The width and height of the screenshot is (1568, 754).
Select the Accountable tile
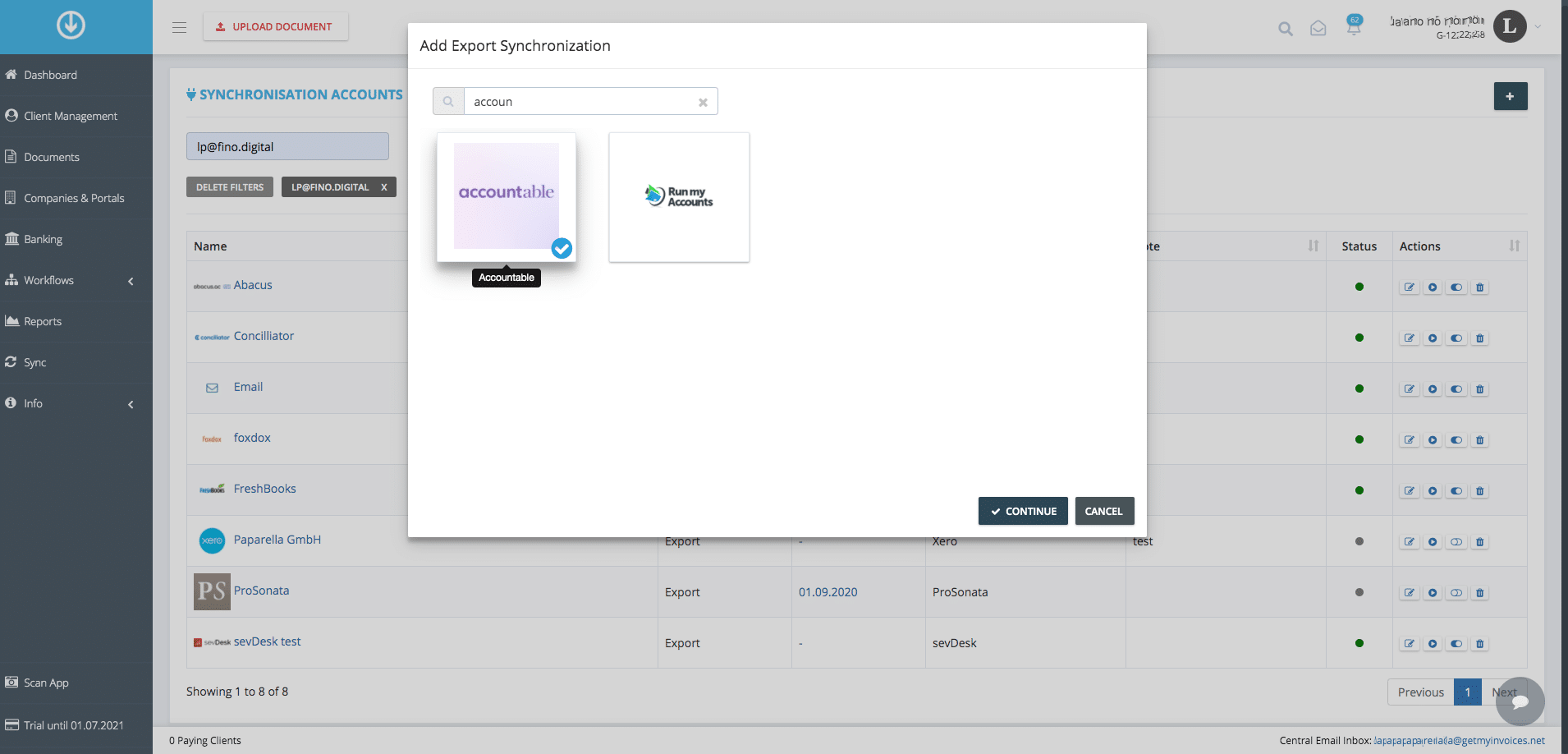click(507, 197)
